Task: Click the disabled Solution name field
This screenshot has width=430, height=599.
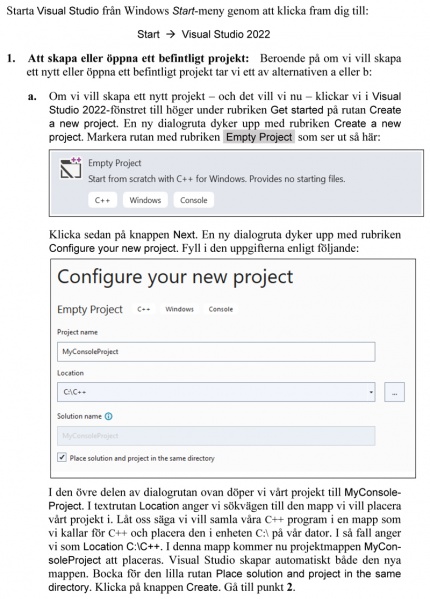Action: 216,436
